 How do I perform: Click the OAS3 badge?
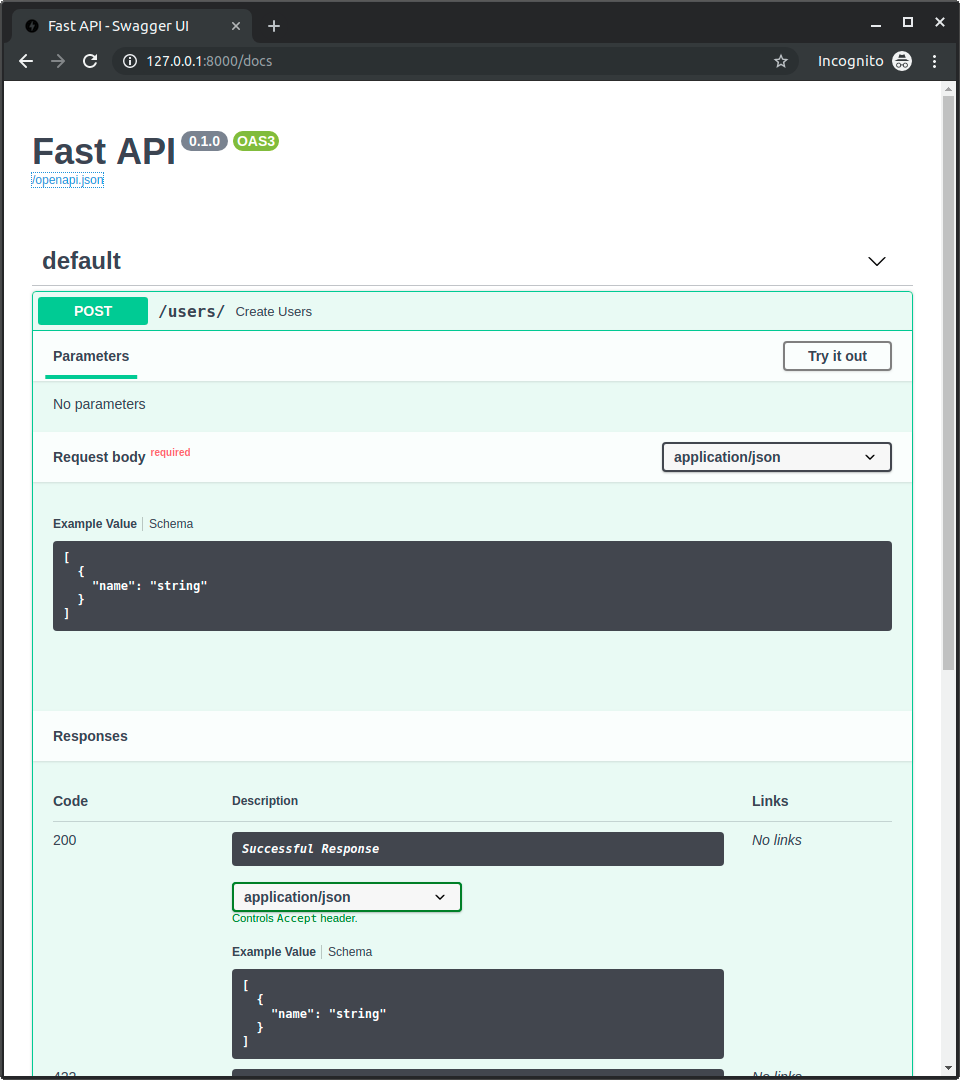tap(255, 141)
